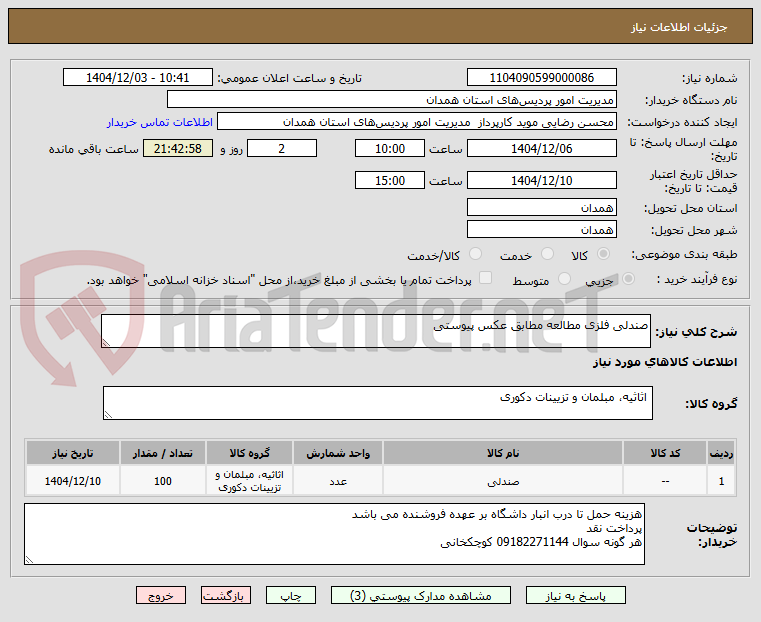Click the countdown timer 21:42:58 field
The height and width of the screenshot is (622, 761).
point(178,148)
